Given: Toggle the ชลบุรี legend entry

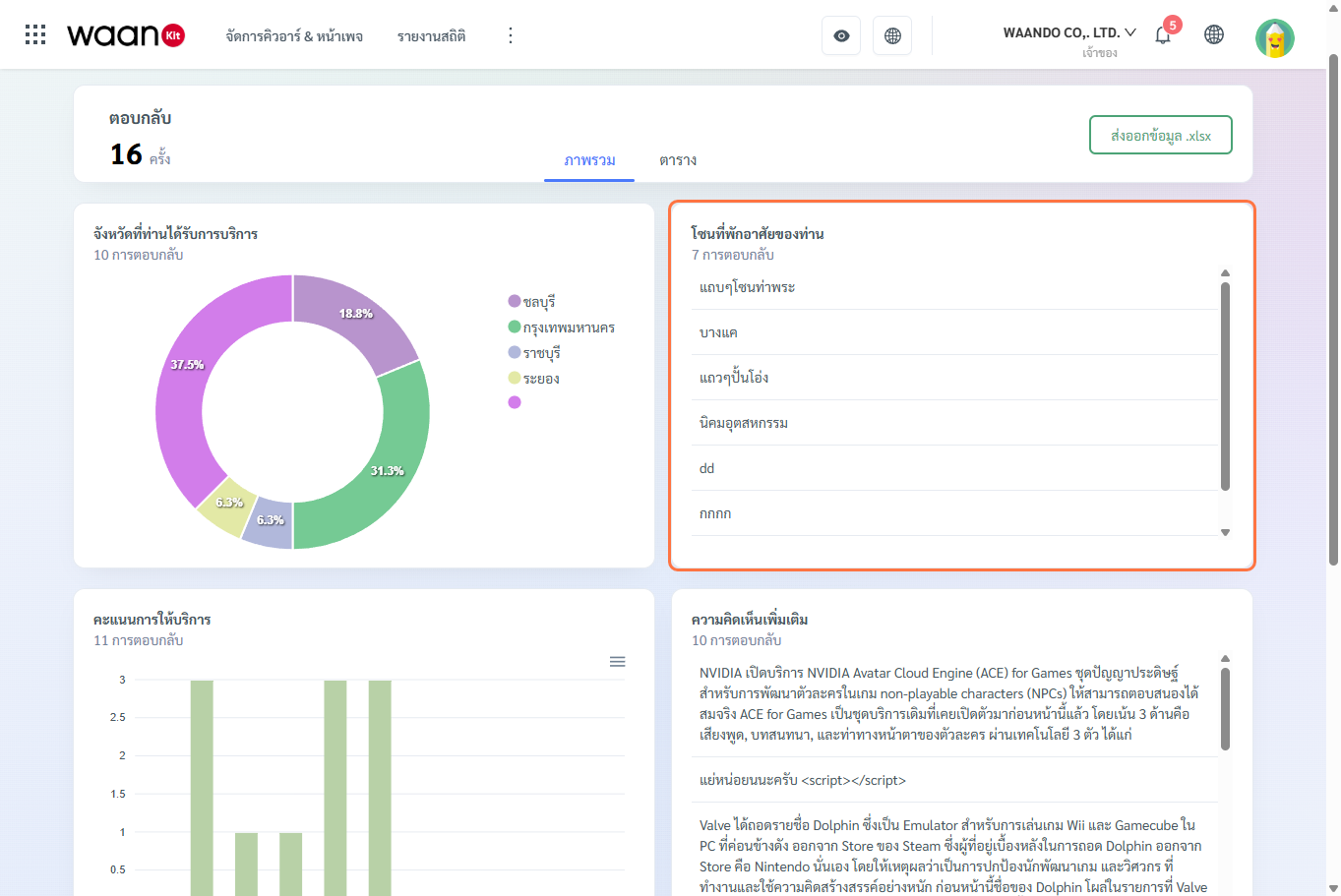Looking at the screenshot, I should [532, 302].
